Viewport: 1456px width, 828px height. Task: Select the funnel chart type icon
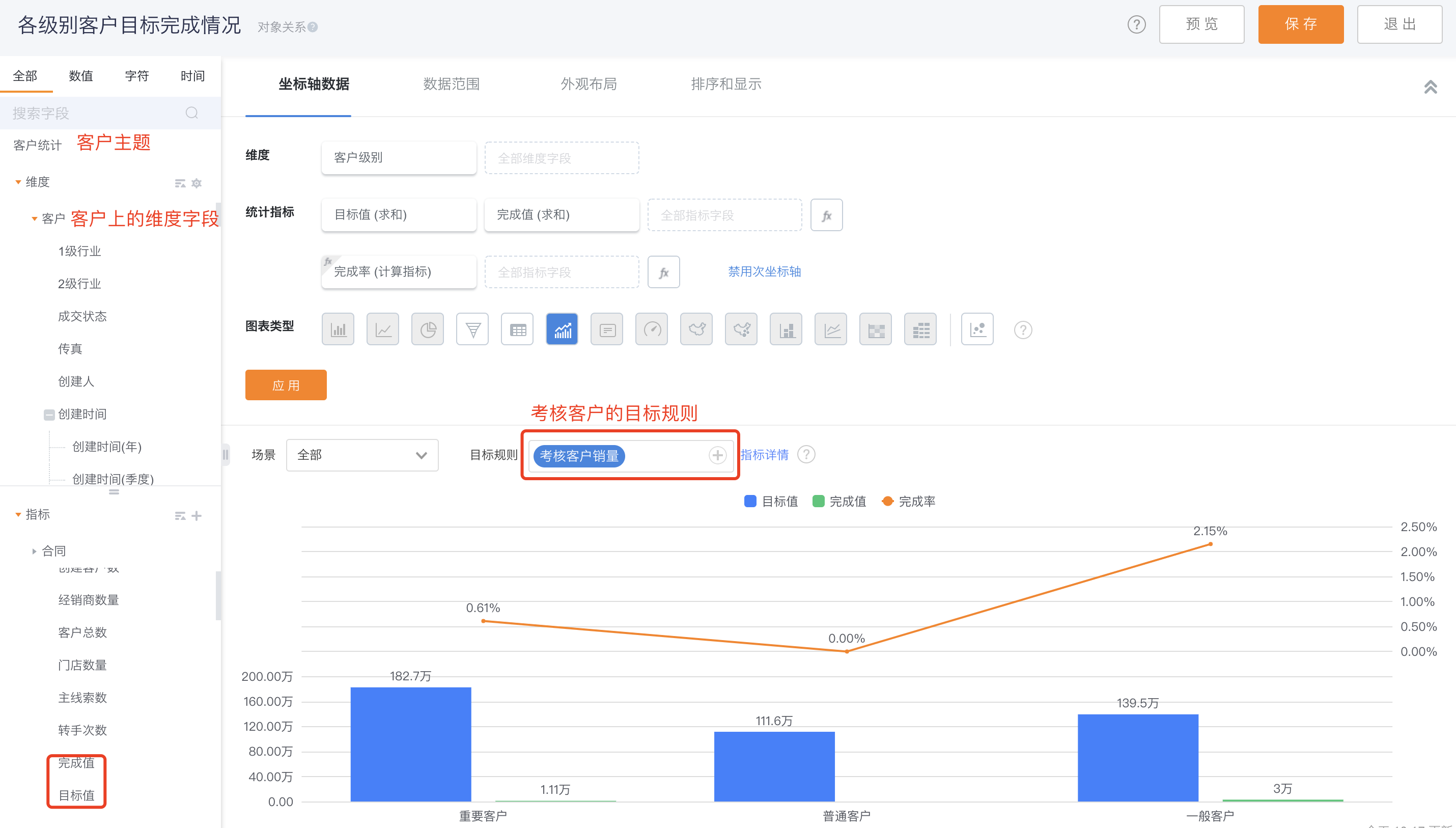(472, 329)
